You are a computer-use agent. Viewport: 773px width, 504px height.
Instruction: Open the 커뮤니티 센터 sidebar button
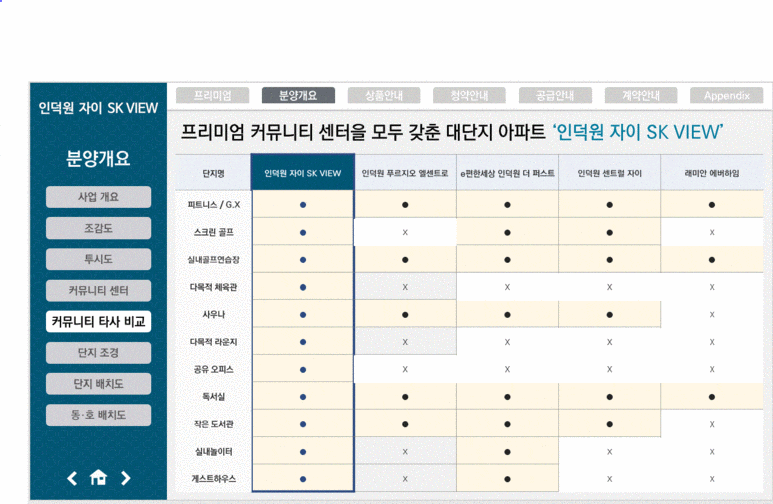(99, 290)
